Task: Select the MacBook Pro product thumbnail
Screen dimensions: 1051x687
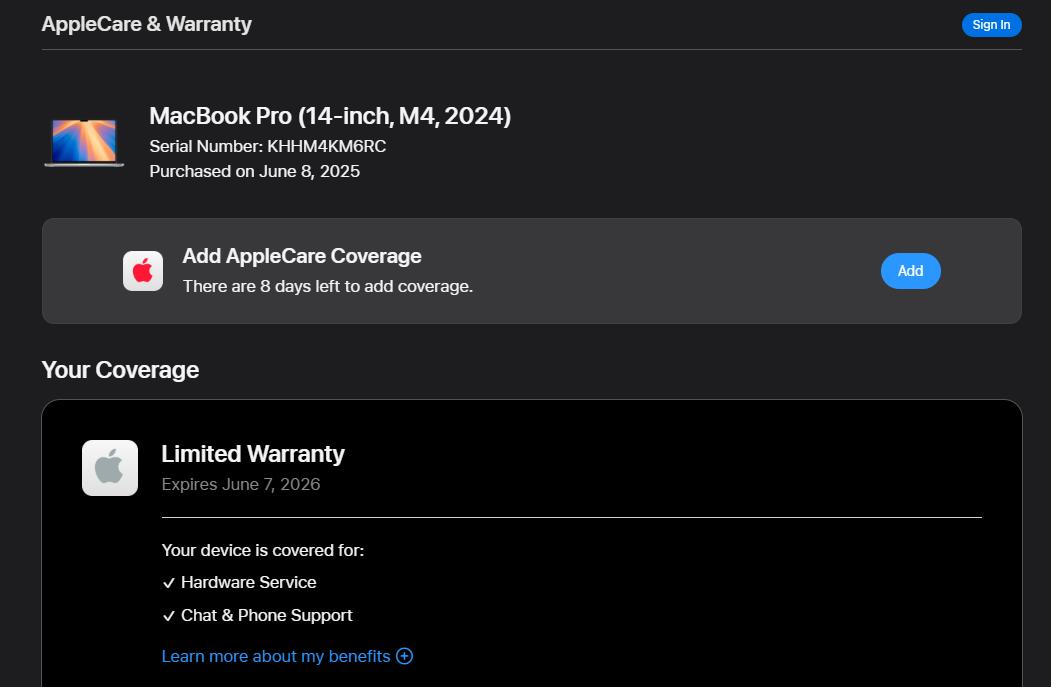Action: (x=84, y=142)
